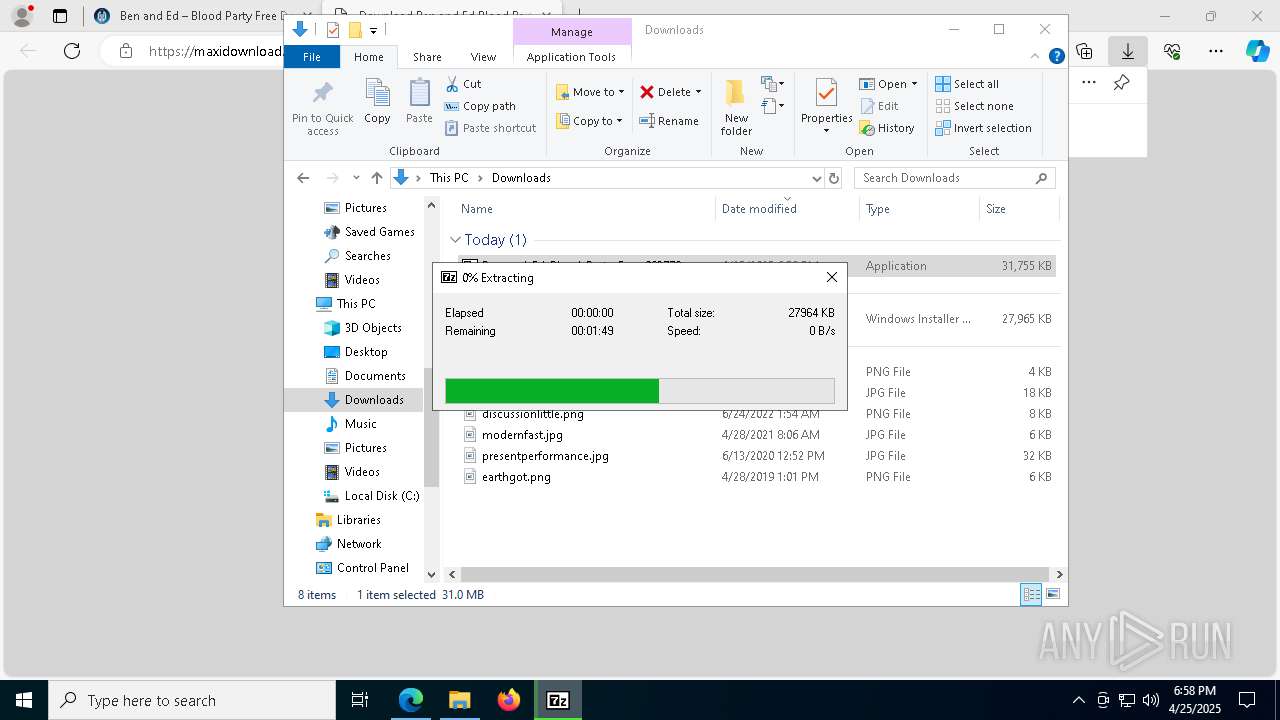1280x720 pixels.
Task: Click Paste shortcut command
Action: 490,128
